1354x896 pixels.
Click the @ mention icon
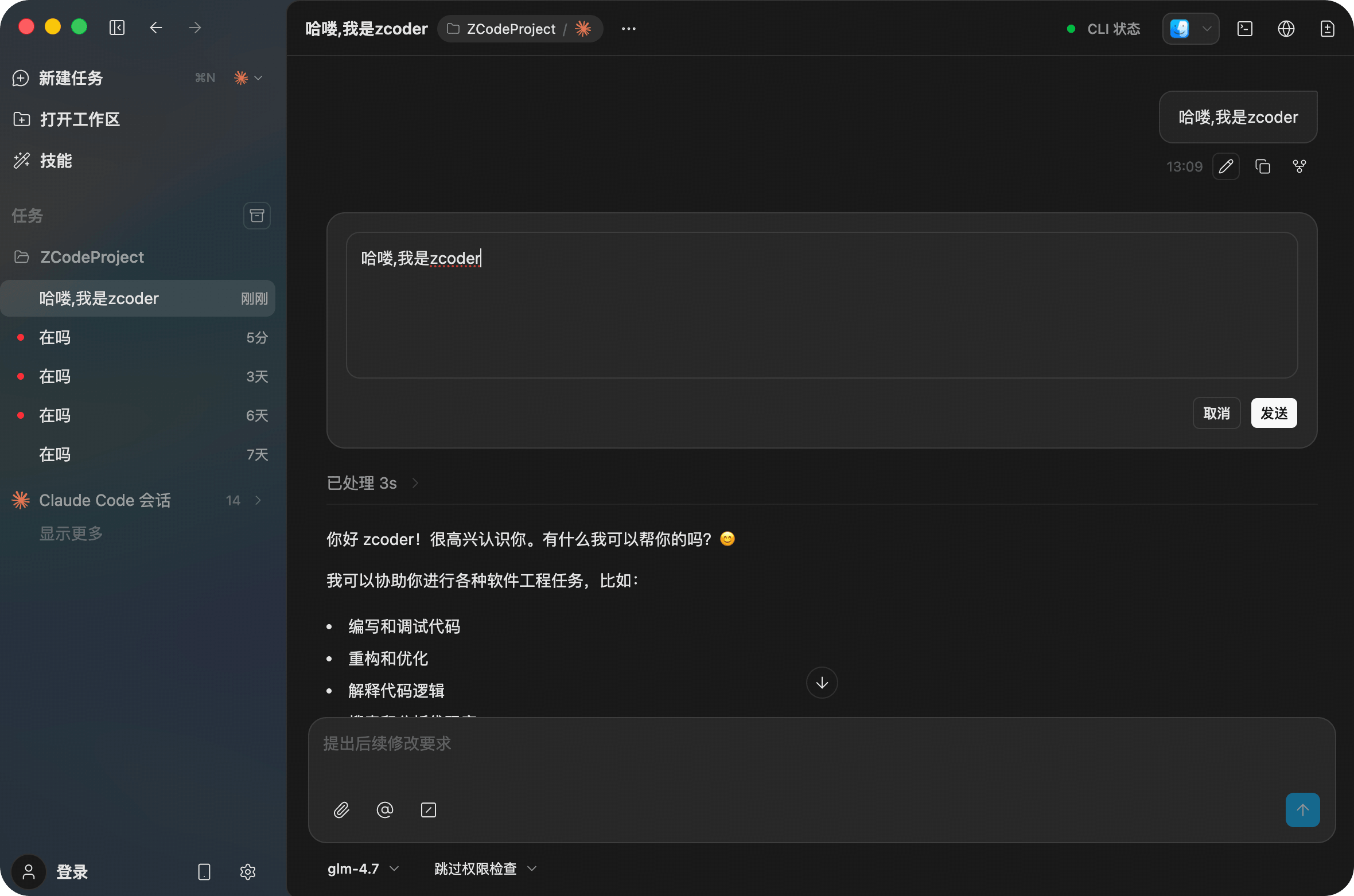tap(384, 810)
